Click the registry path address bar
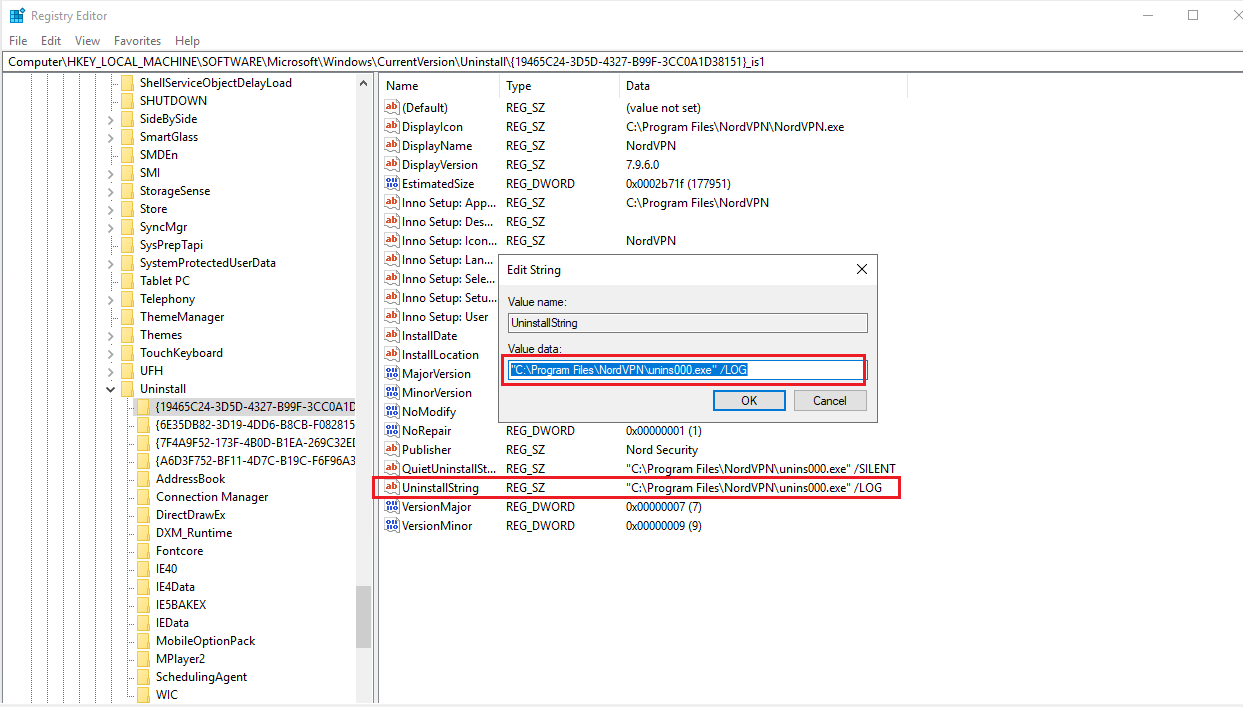Viewport: 1243px width, 707px height. pyautogui.click(x=621, y=61)
